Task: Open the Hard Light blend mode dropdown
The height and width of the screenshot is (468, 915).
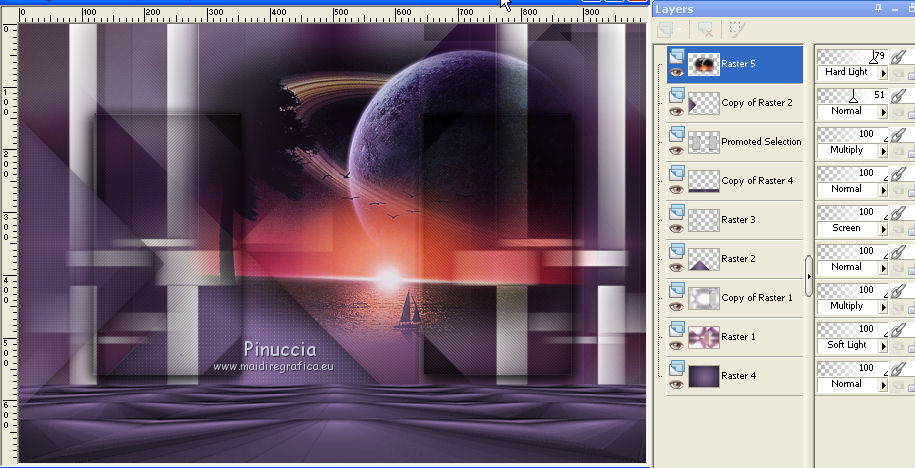Action: click(883, 73)
